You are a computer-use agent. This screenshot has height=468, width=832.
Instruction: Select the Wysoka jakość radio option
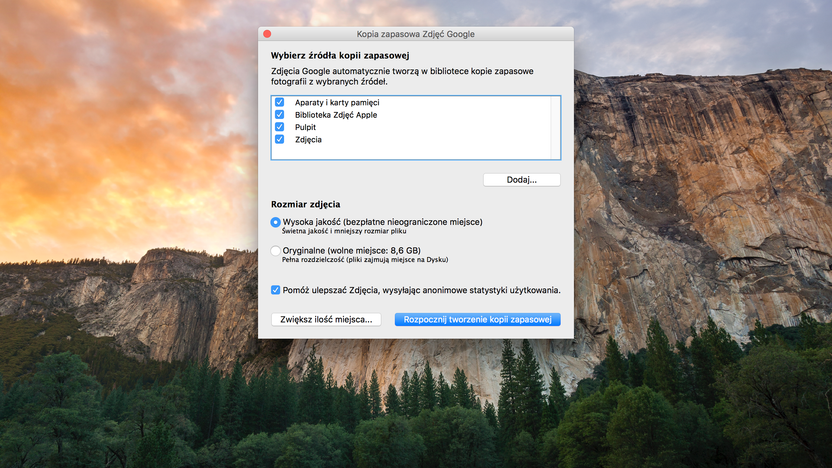(275, 222)
